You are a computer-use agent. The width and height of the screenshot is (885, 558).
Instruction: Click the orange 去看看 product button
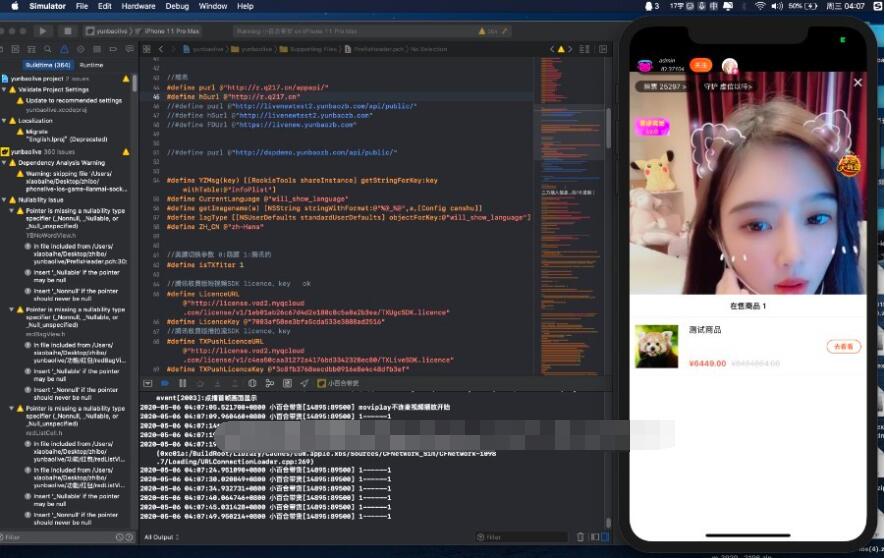pos(844,347)
